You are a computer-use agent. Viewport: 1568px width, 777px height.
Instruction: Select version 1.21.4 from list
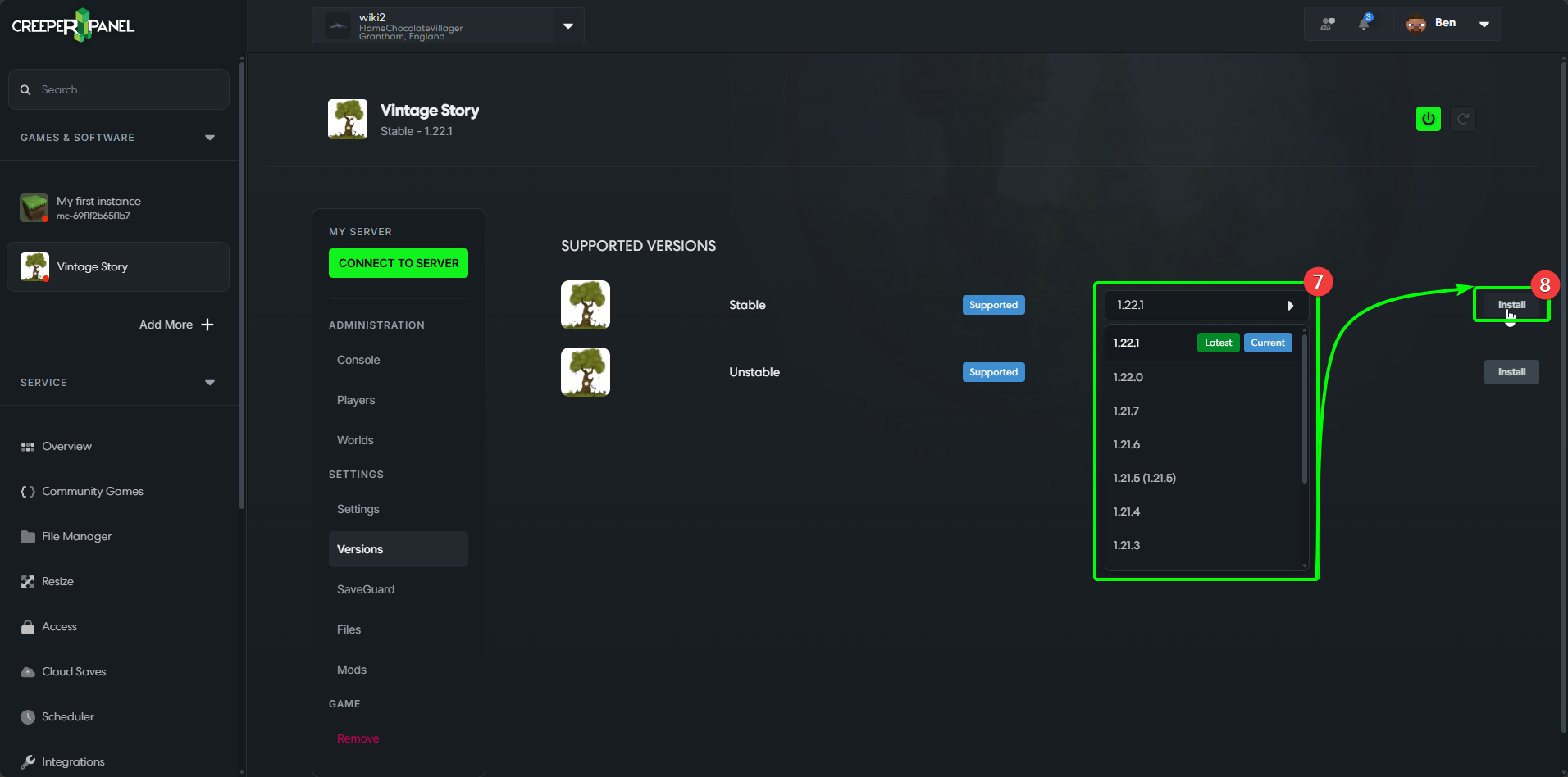pos(1203,511)
